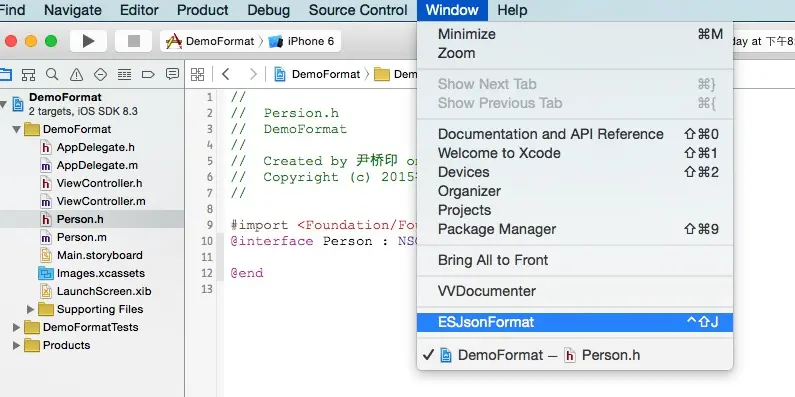The image size is (795, 397).
Task: Open the Product menu
Action: 203,10
